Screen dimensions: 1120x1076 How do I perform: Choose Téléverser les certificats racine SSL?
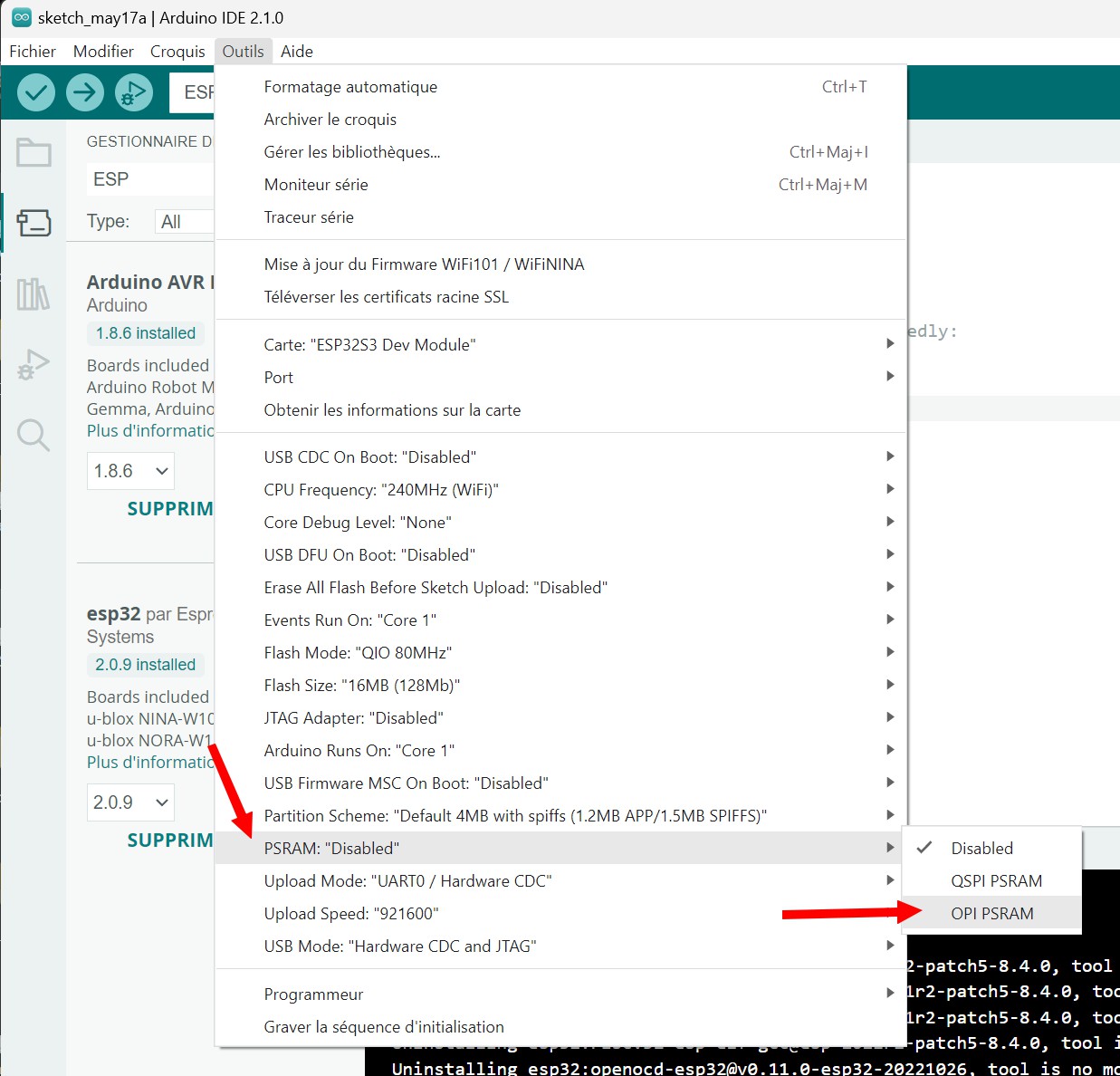tap(560, 297)
